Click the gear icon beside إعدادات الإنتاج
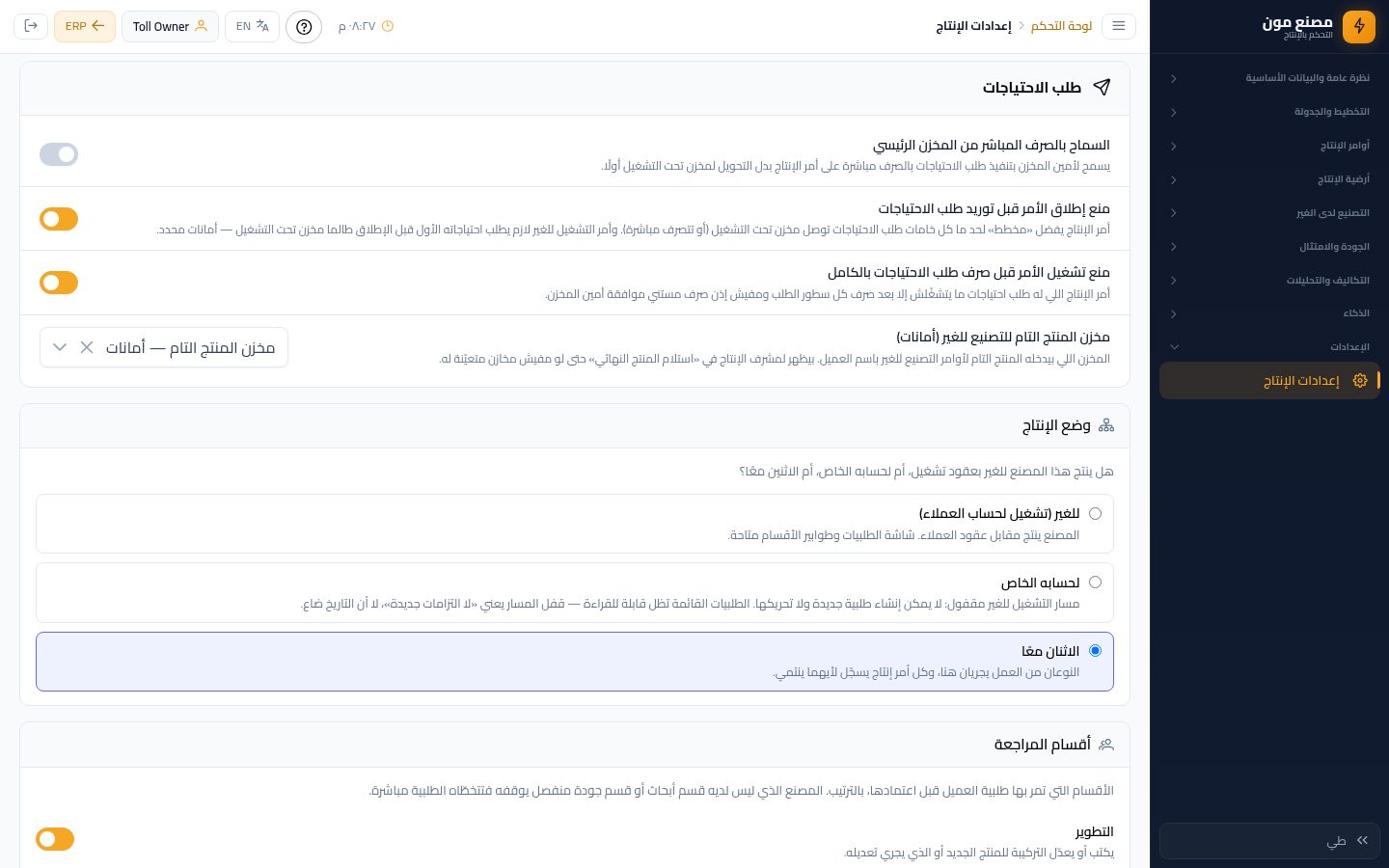 pyautogui.click(x=1360, y=381)
